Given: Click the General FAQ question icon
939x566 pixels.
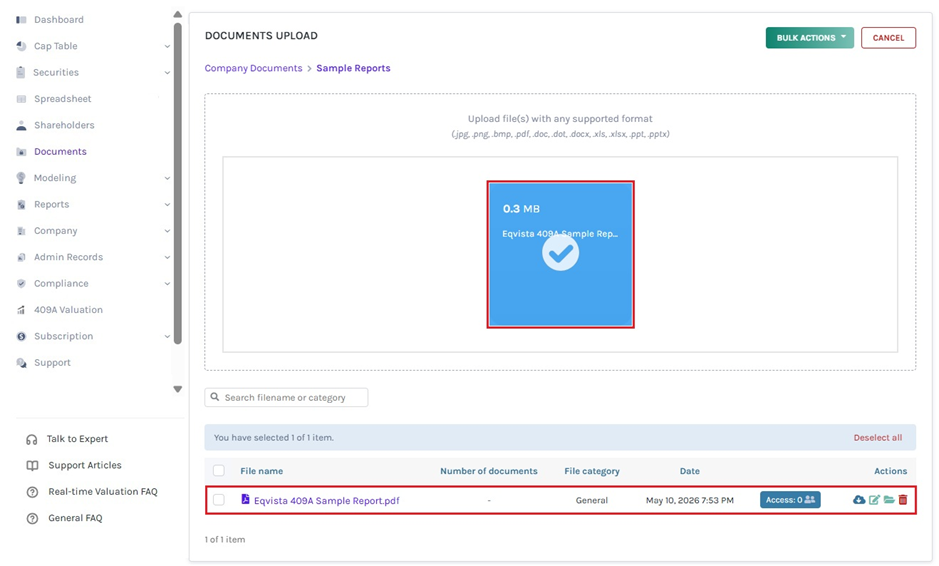Looking at the screenshot, I should 32,518.
